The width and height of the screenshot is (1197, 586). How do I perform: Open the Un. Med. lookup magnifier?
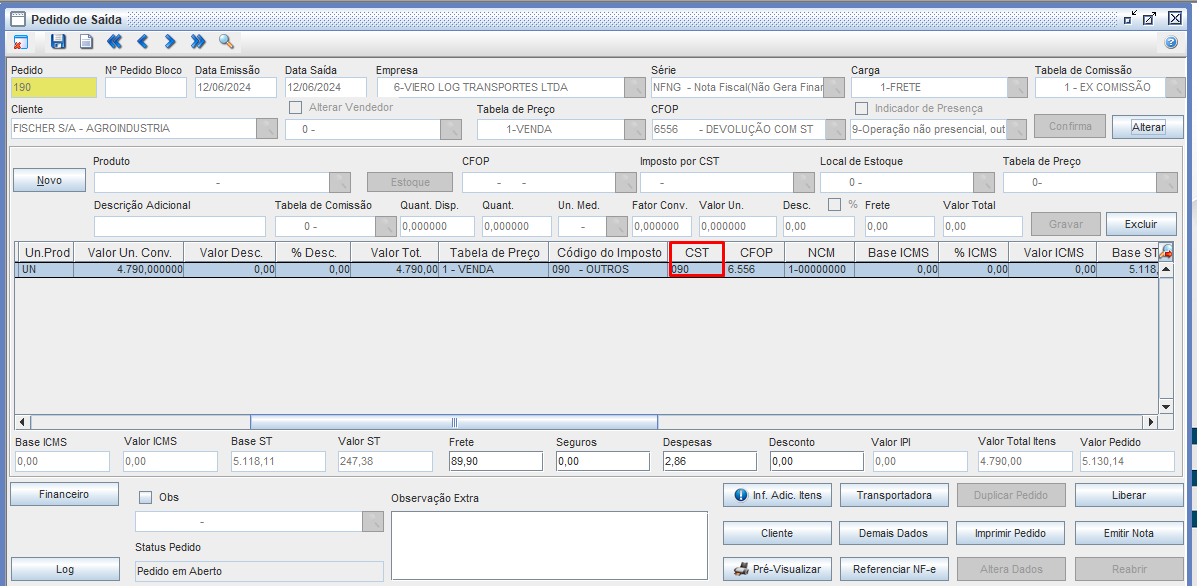(x=617, y=227)
